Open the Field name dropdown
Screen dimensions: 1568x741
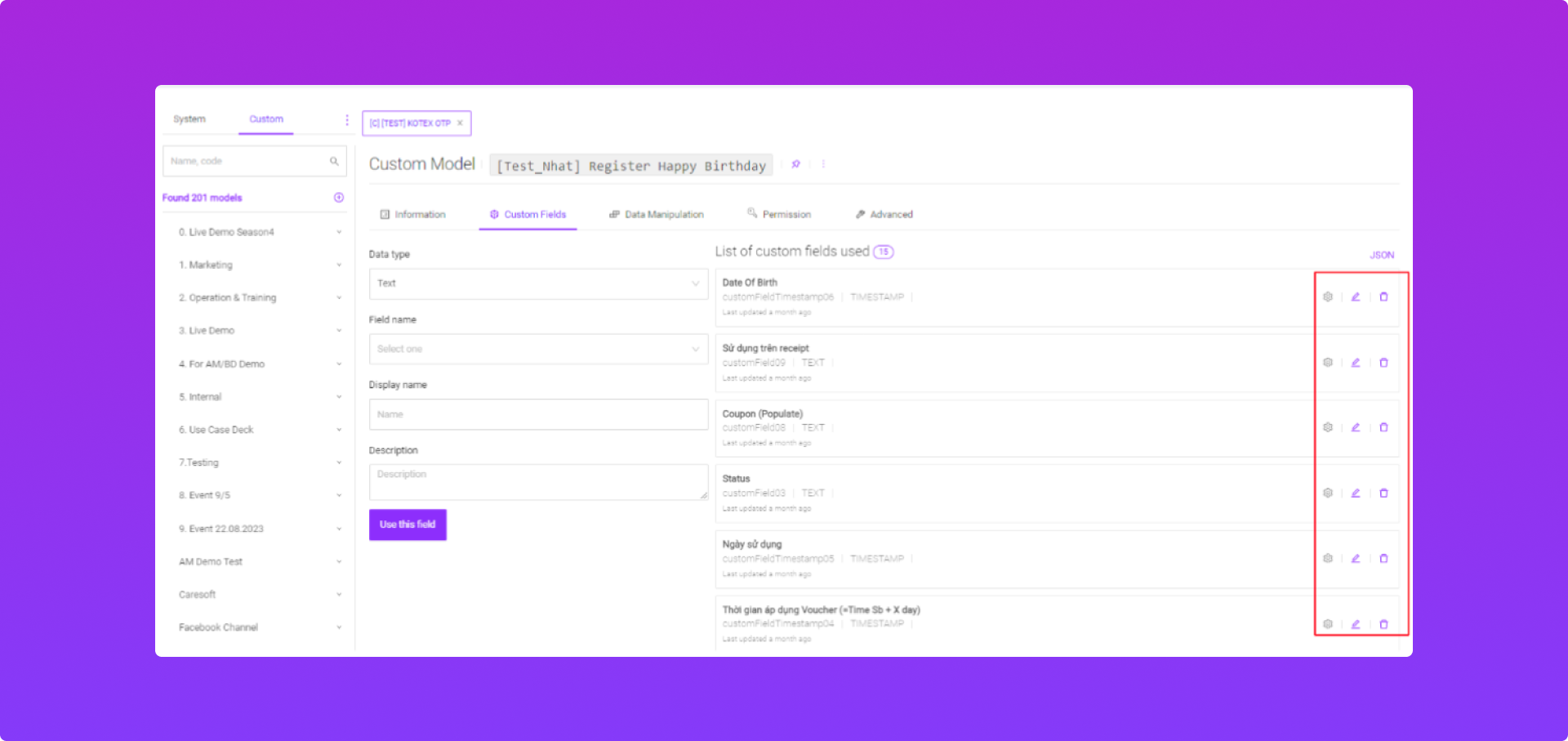[538, 349]
